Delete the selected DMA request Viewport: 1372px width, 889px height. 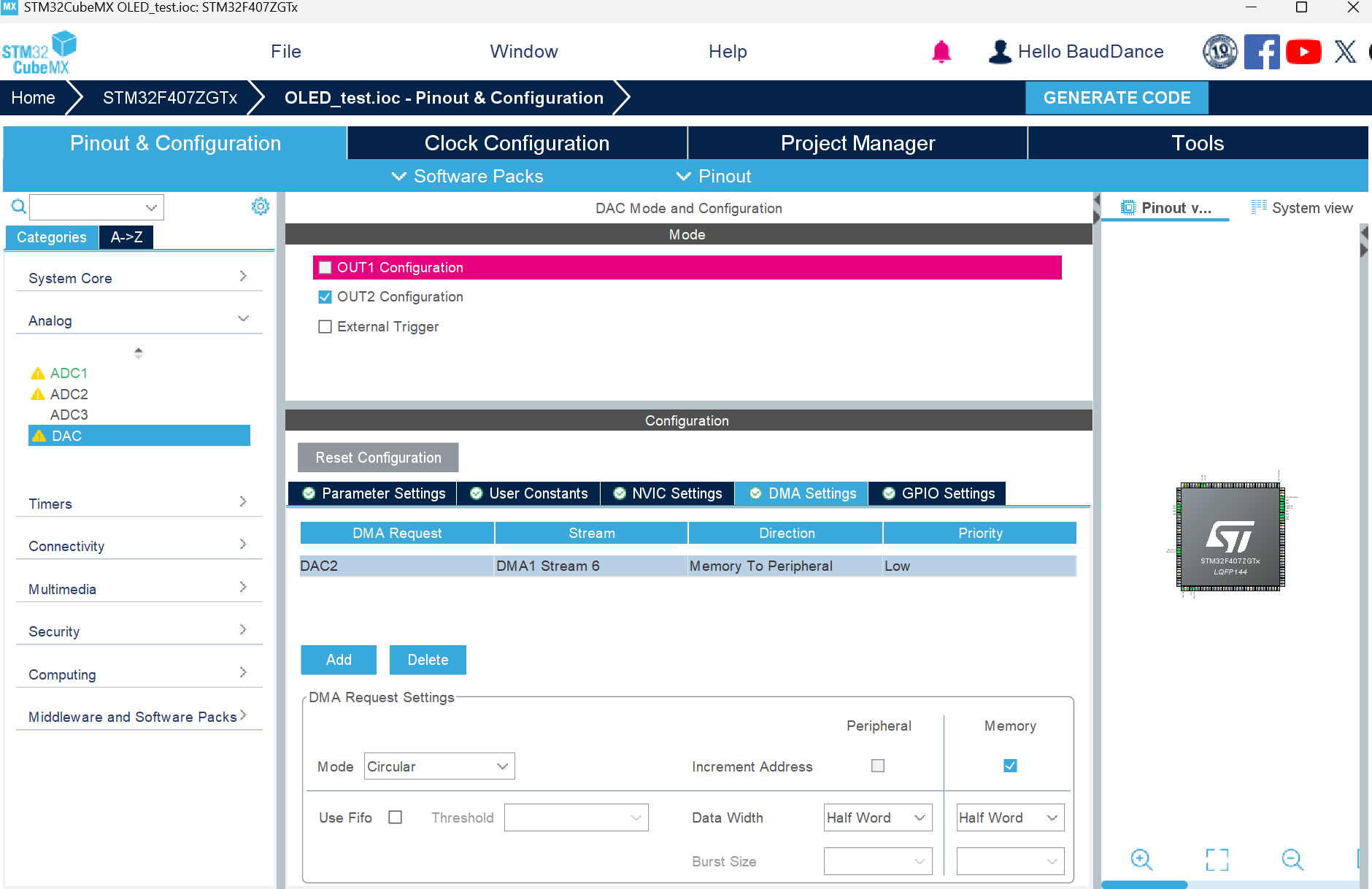428,660
